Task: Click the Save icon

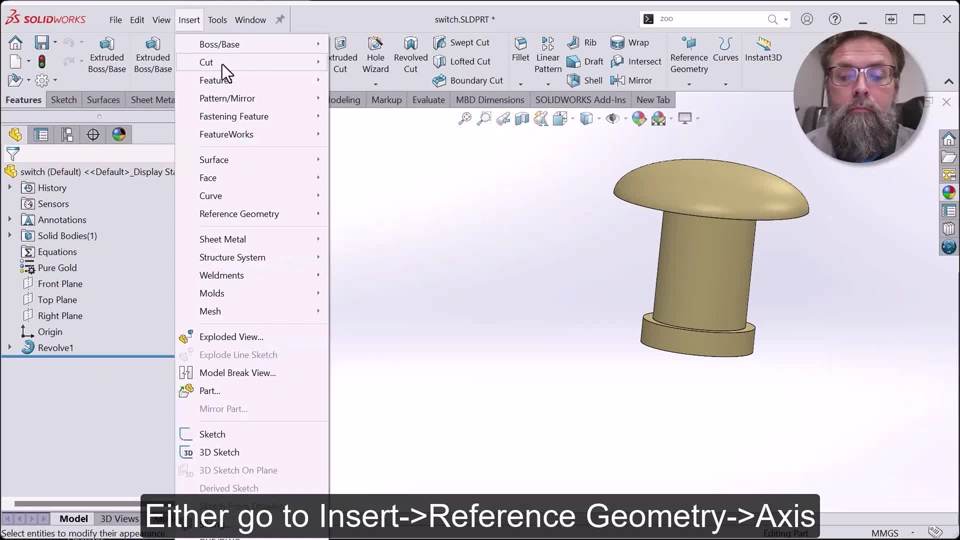Action: coord(41,42)
